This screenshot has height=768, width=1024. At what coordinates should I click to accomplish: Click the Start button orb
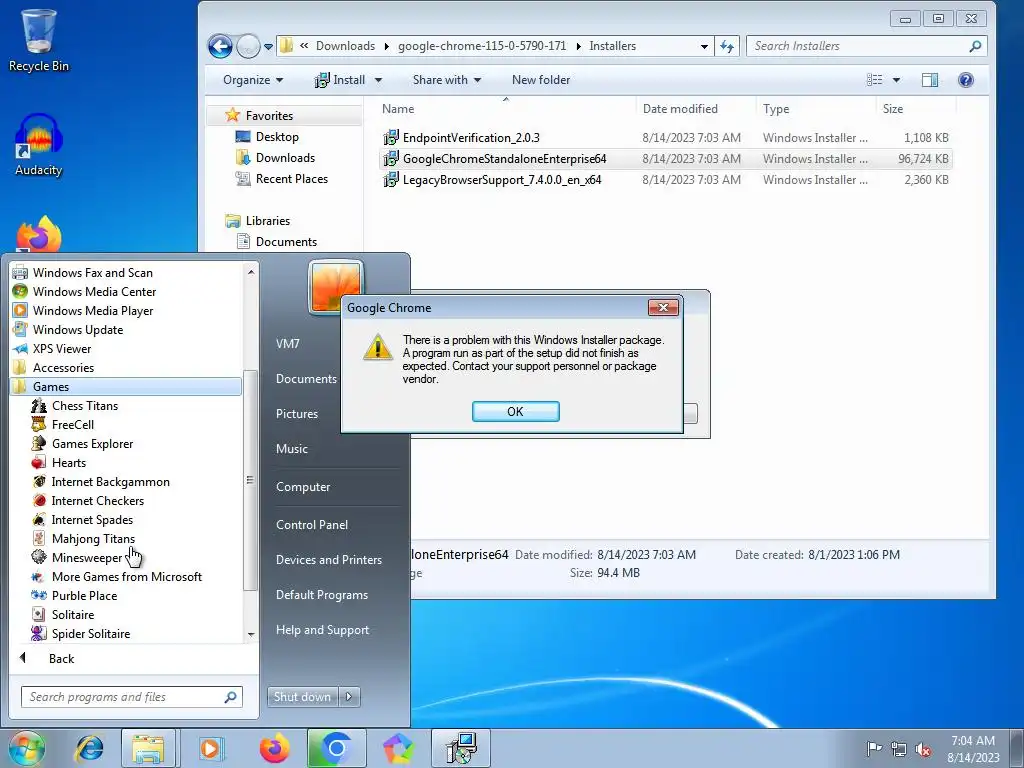[27, 748]
